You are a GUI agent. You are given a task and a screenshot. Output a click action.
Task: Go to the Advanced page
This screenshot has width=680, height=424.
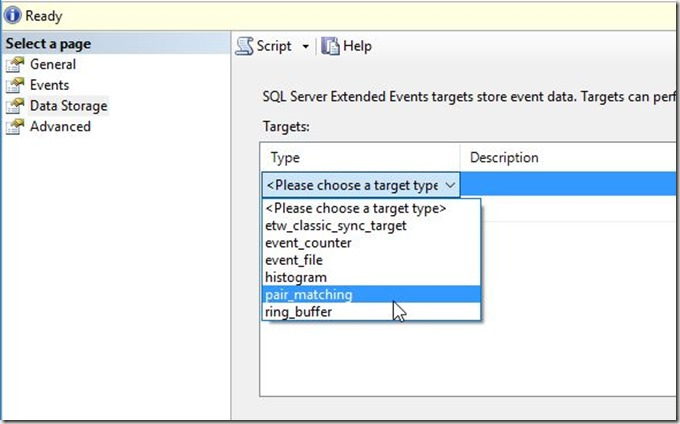pyautogui.click(x=60, y=127)
